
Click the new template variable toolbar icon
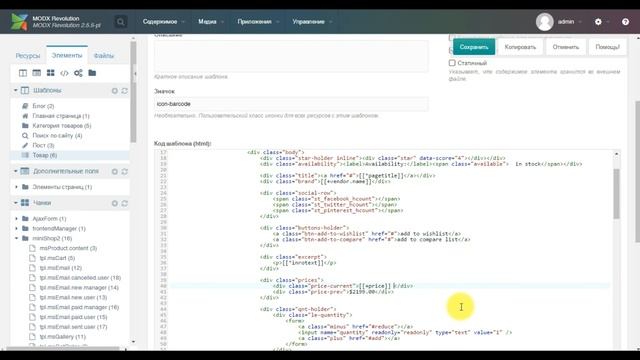[37, 73]
